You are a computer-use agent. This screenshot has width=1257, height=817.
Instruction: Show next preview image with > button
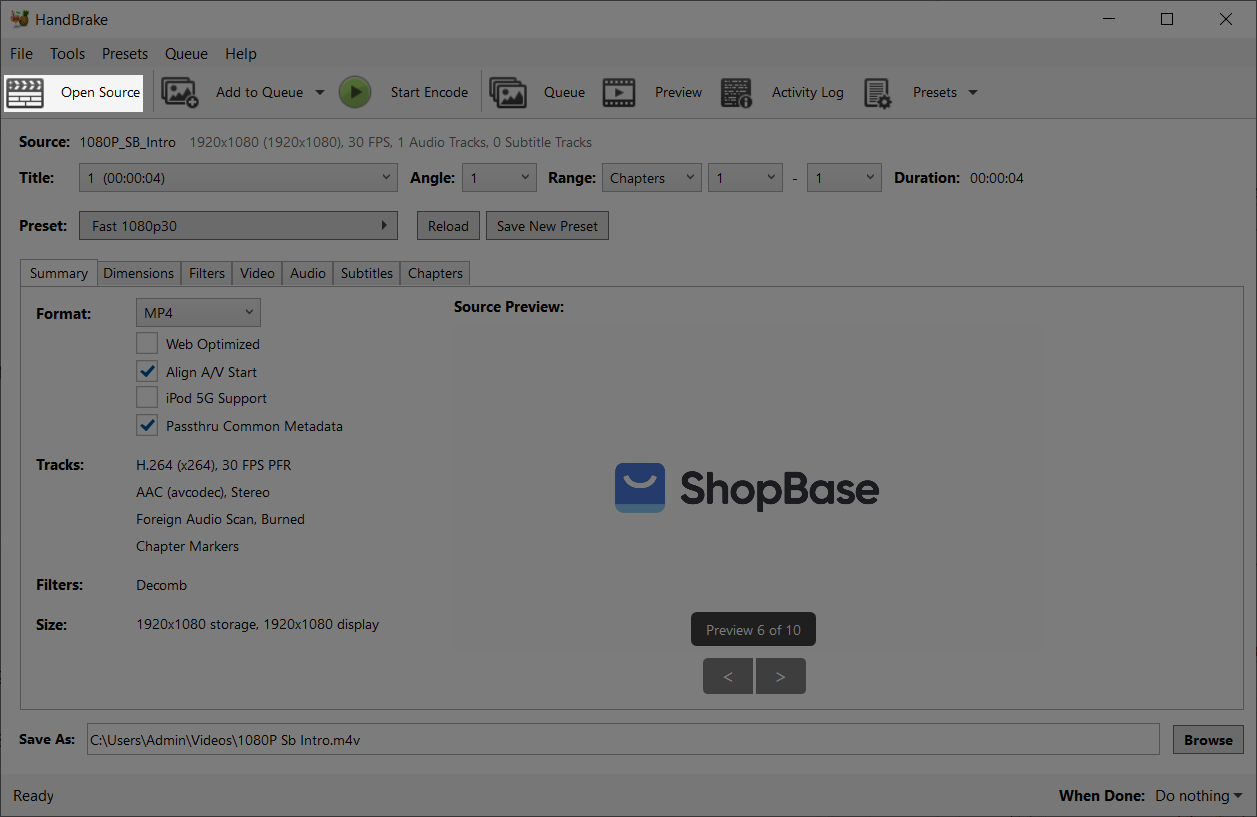coord(781,677)
